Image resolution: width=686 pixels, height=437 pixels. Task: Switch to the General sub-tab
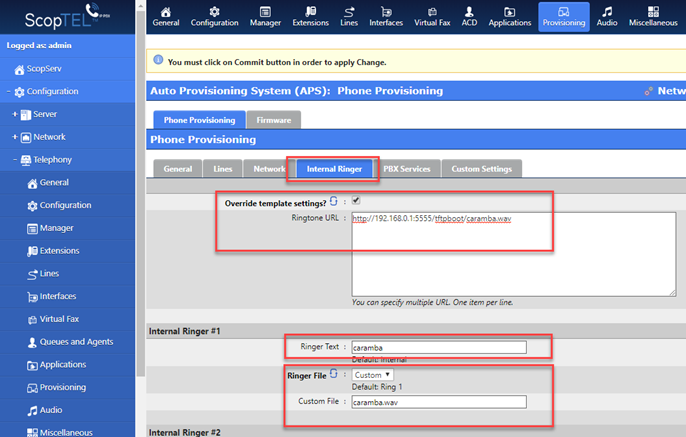pos(178,169)
